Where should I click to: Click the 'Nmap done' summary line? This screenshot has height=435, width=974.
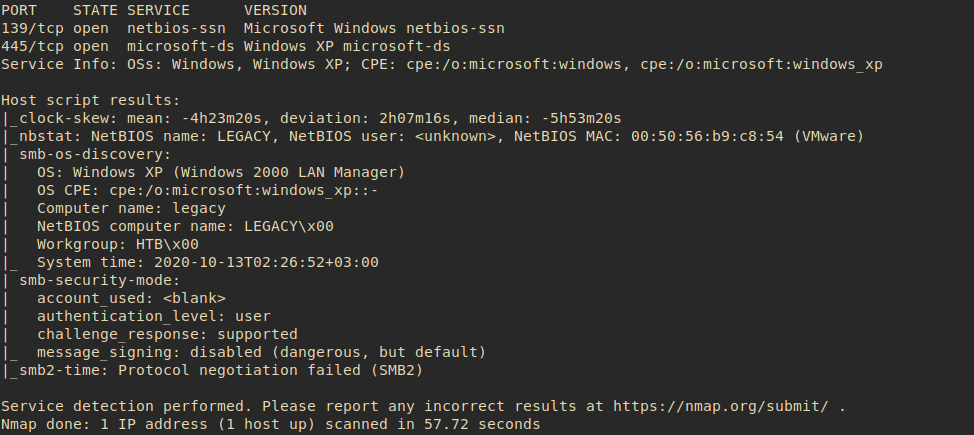(x=270, y=424)
